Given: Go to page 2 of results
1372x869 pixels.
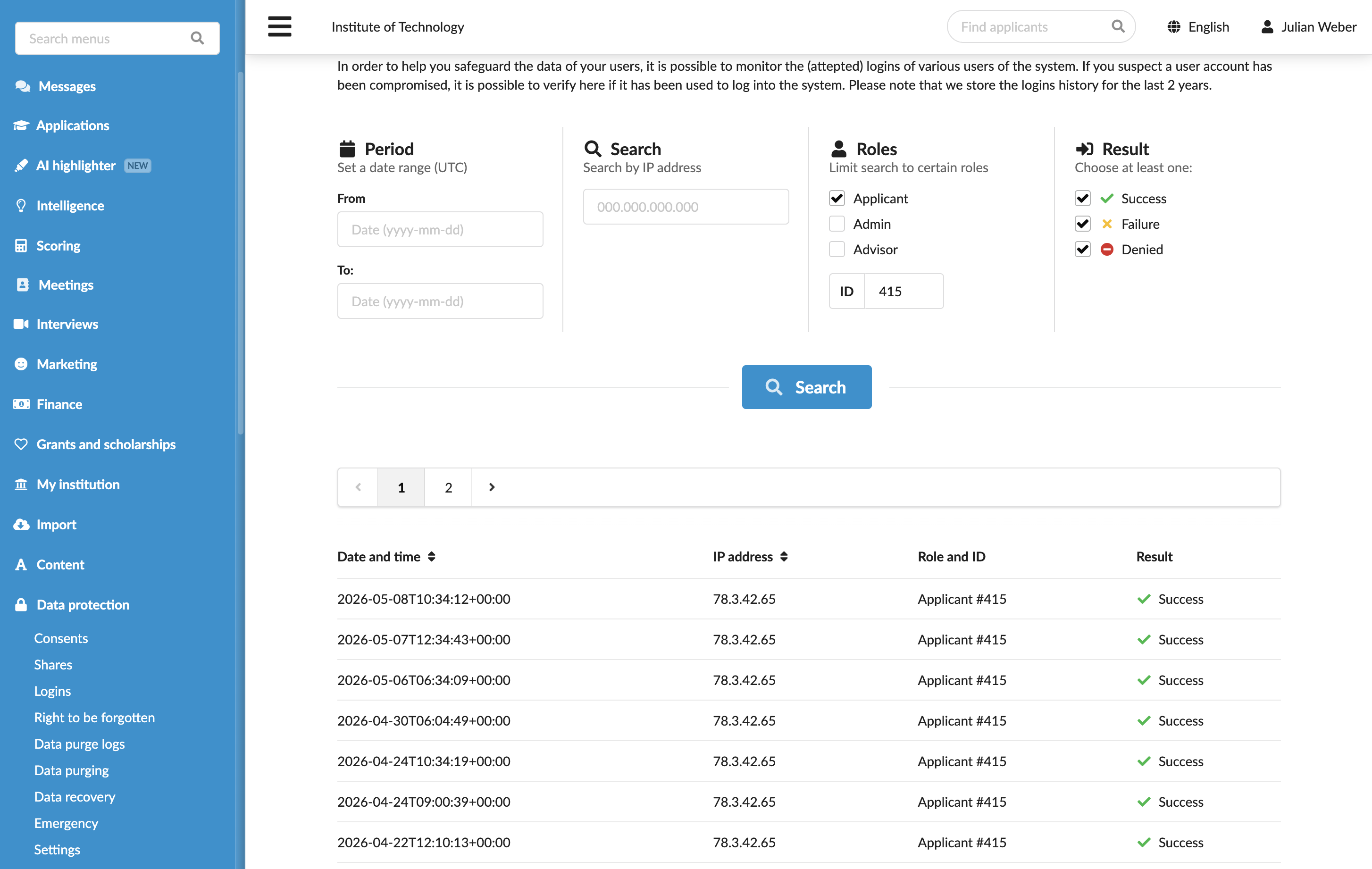Looking at the screenshot, I should click(448, 487).
